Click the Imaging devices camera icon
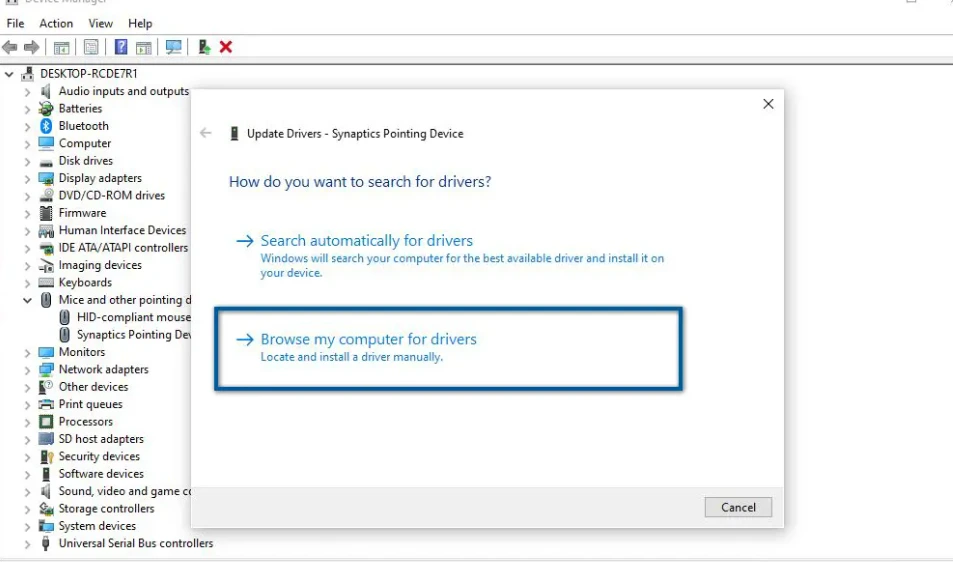The image size is (953, 562). [x=46, y=266]
